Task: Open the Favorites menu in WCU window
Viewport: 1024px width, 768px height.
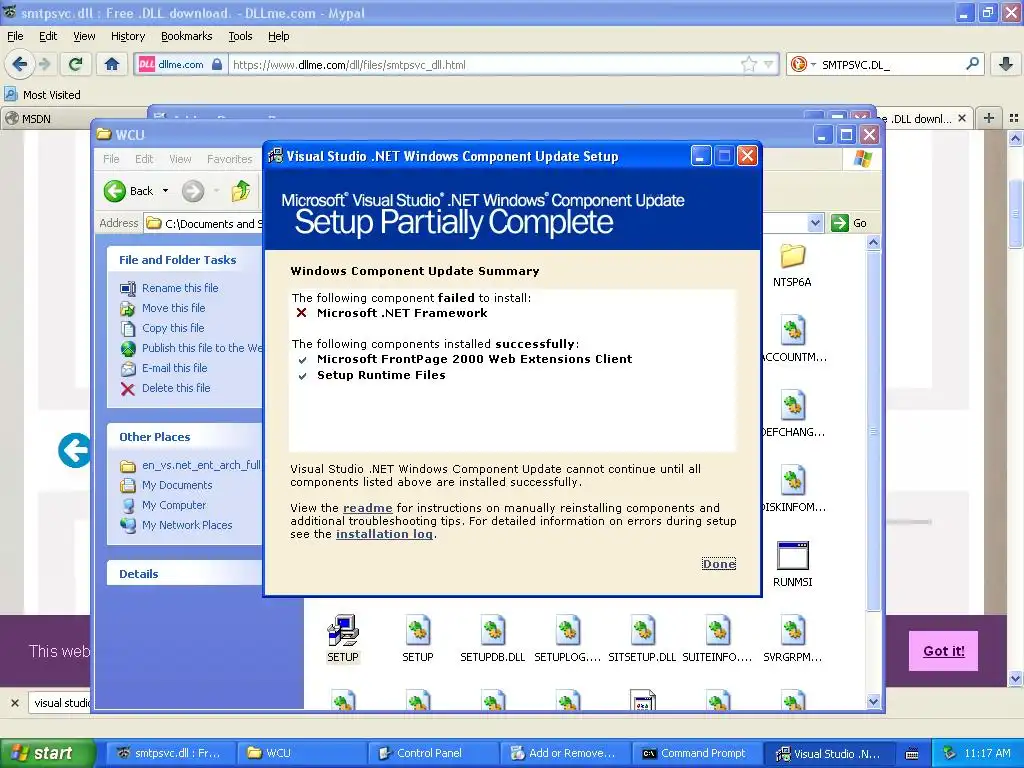Action: pyautogui.click(x=229, y=159)
